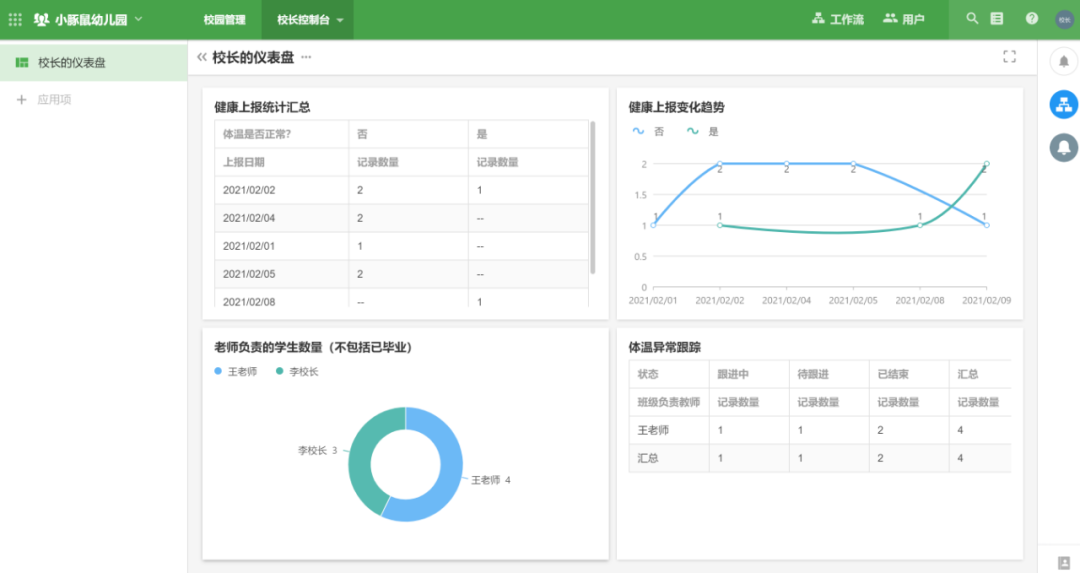This screenshot has height=573, width=1080.
Task: Open the list view icon in header
Action: pyautogui.click(x=997, y=19)
